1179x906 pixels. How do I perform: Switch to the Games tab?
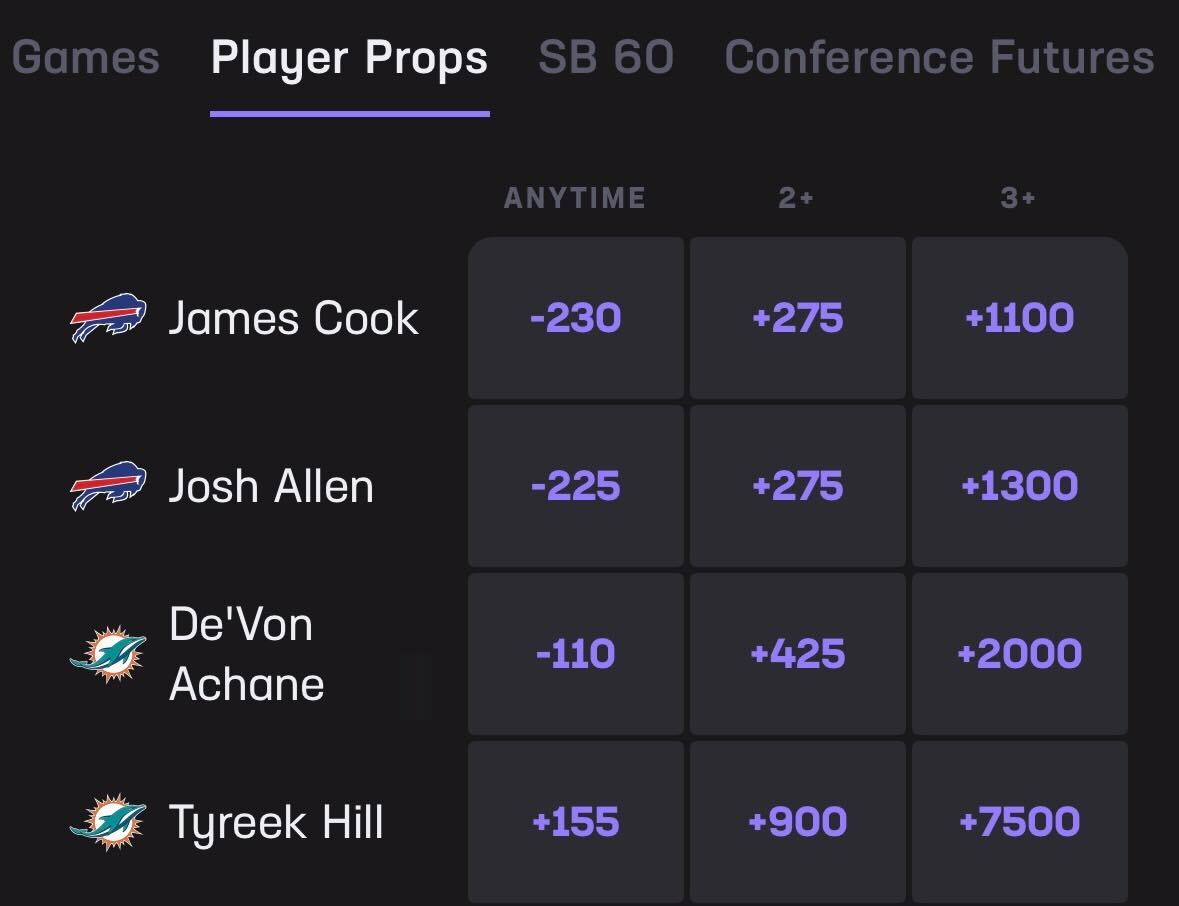coord(85,58)
